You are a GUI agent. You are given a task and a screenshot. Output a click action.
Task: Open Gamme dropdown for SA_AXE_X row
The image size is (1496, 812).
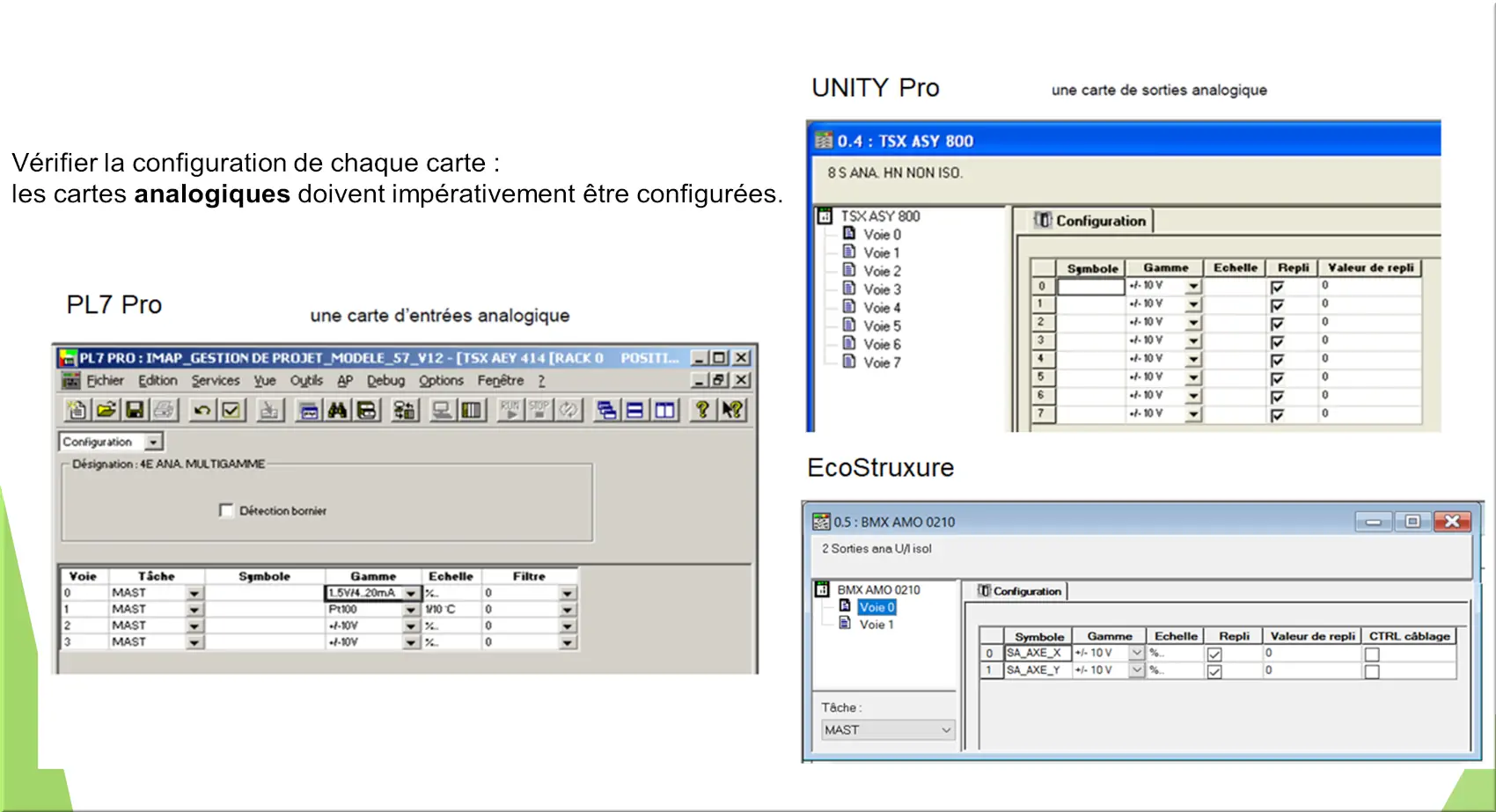[x=1136, y=653]
